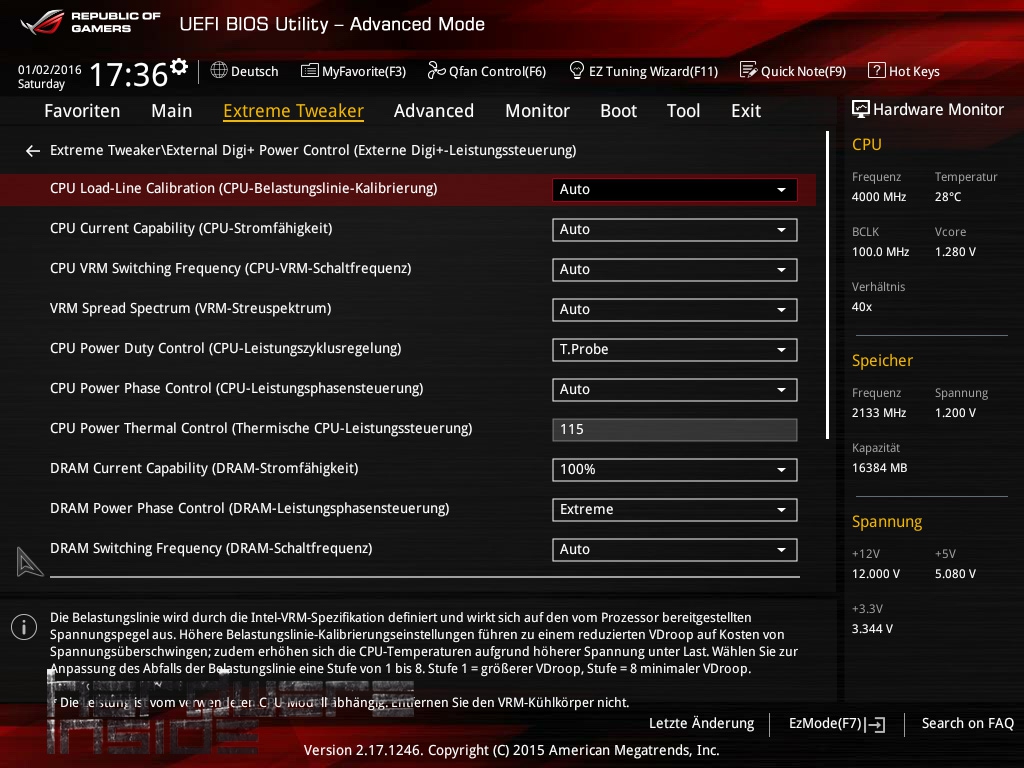Select the CPU Load-Line Calibration row label

244,189
